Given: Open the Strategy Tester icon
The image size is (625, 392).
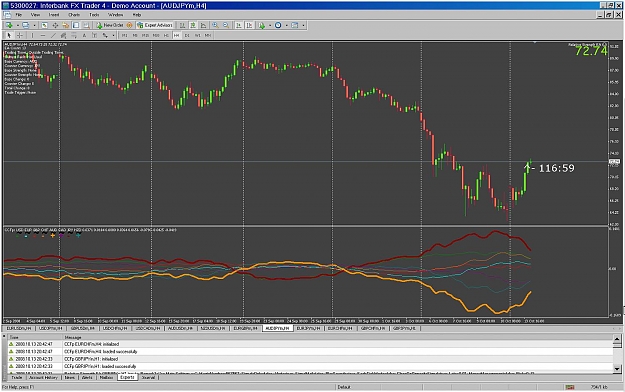Looking at the screenshot, I should [86, 25].
